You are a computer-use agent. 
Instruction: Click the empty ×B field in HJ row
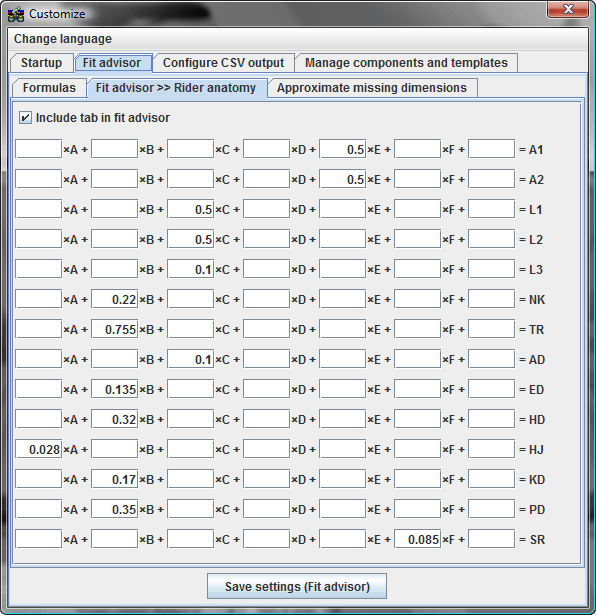tap(114, 449)
